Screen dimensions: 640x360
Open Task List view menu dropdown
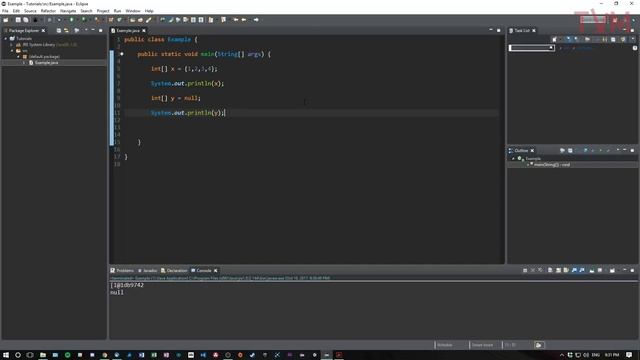[633, 40]
